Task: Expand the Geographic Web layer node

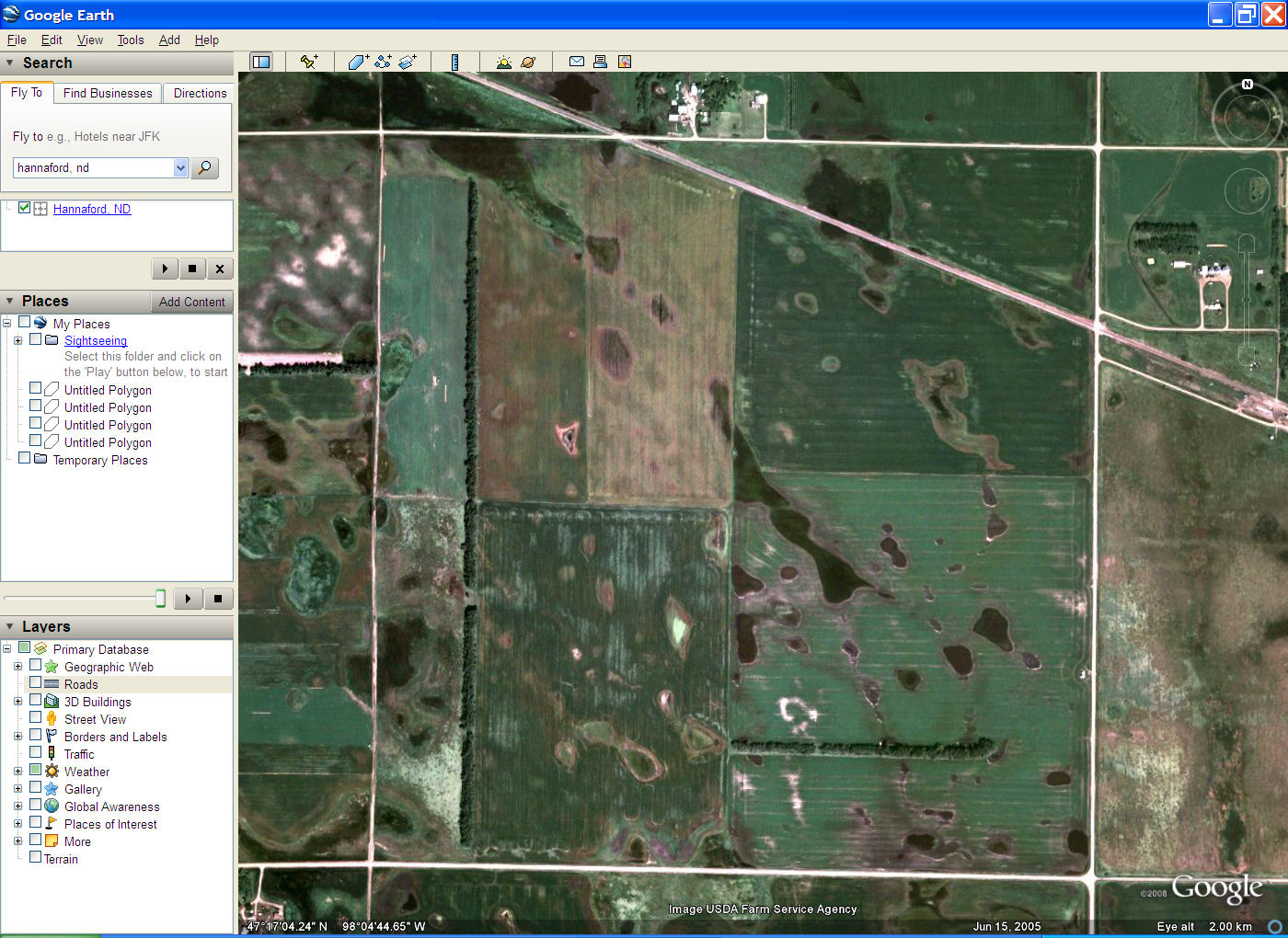Action: [x=17, y=667]
